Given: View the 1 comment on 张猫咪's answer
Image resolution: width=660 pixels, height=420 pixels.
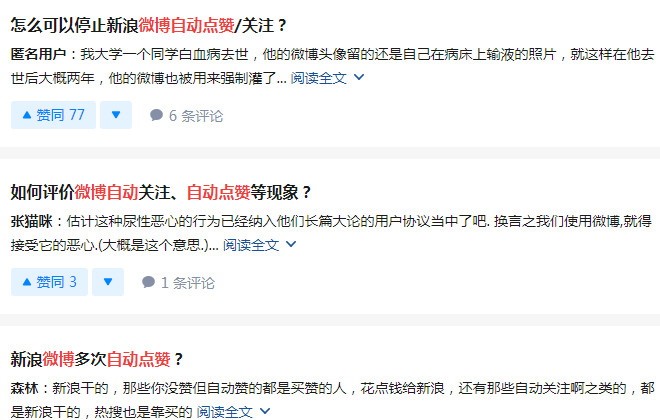Looking at the screenshot, I should coord(178,283).
